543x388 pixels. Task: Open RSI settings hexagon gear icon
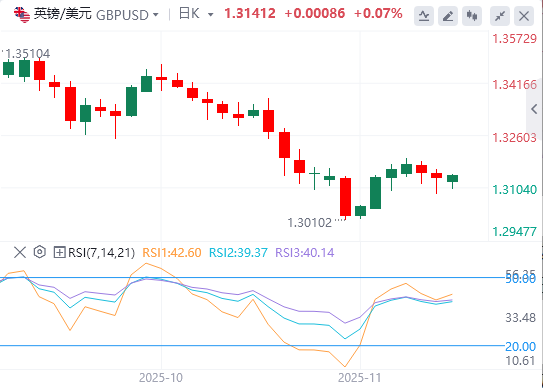coord(40,252)
